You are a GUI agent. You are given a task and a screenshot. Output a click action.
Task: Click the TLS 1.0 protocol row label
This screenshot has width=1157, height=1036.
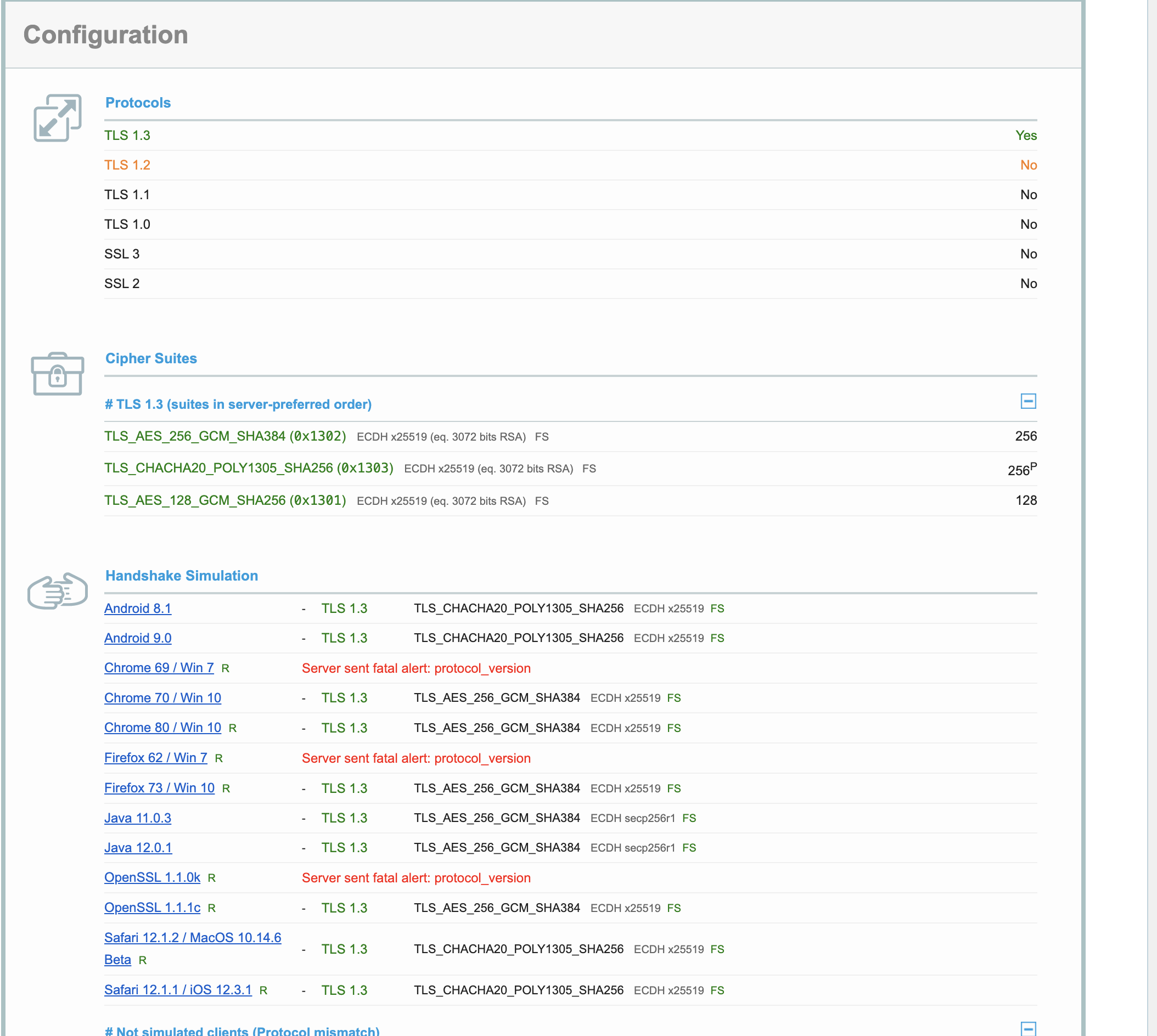127,224
